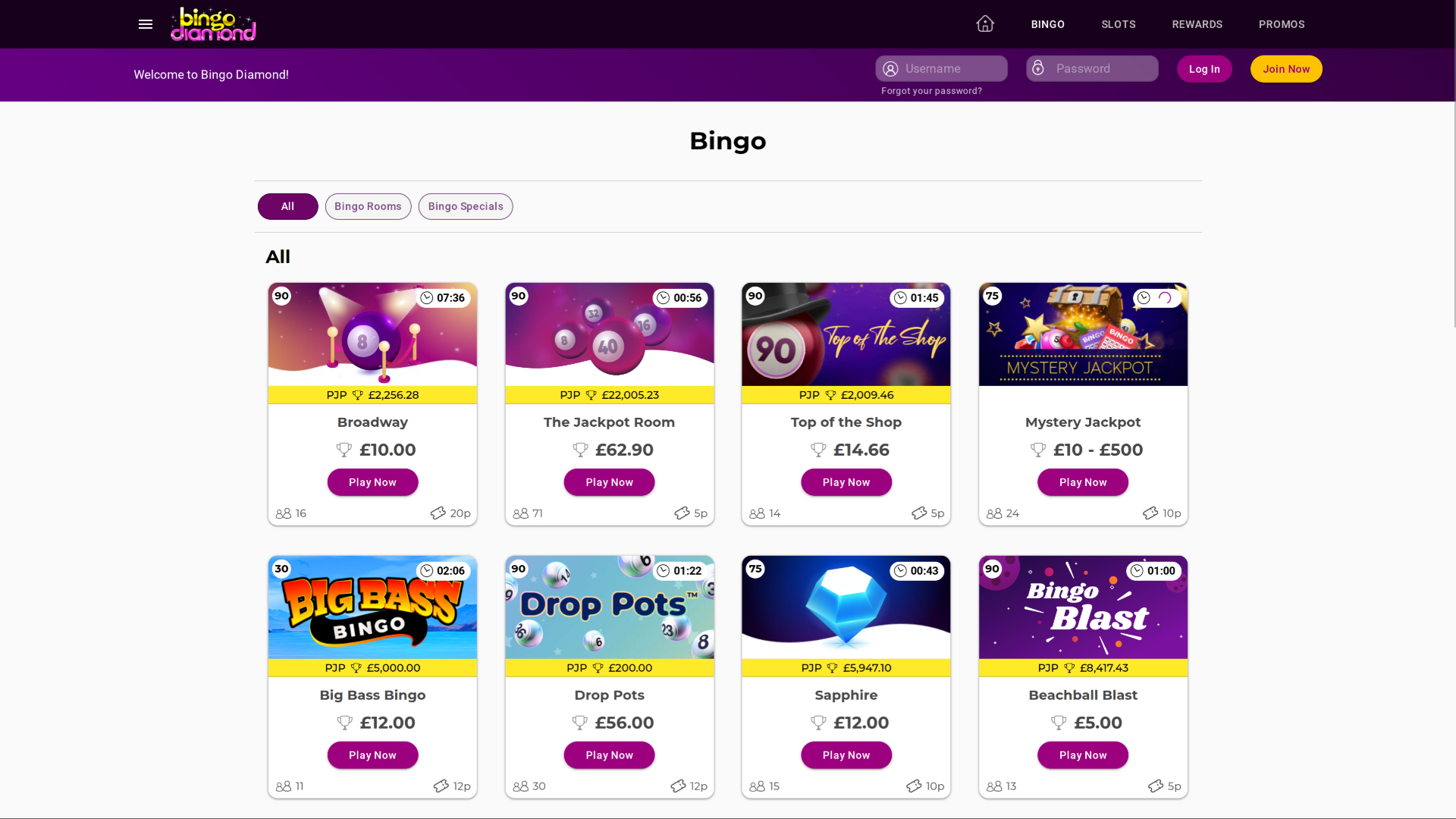Click Play Now on Big Bass Bingo

pos(372,755)
